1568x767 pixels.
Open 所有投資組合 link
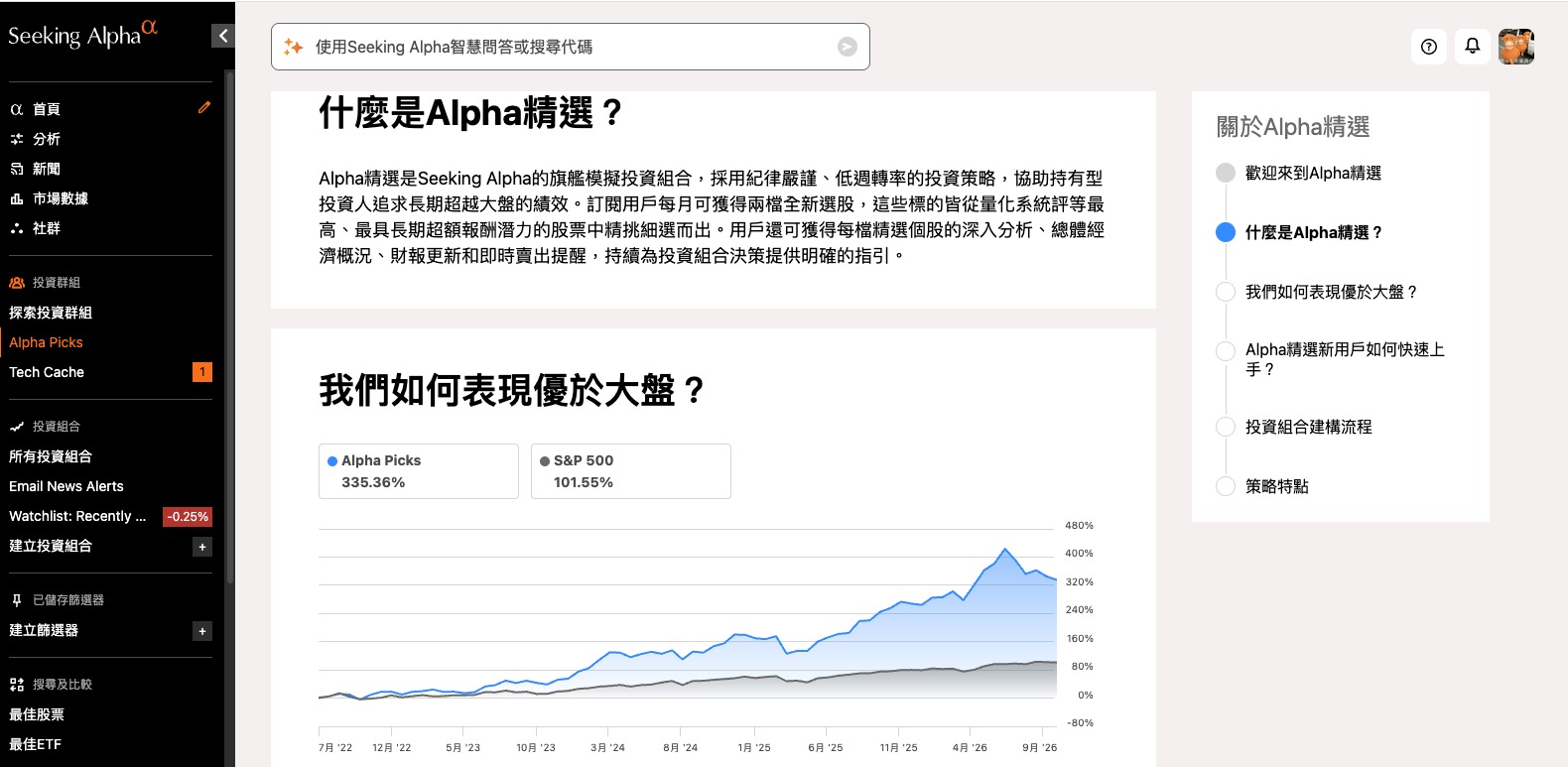(x=51, y=456)
